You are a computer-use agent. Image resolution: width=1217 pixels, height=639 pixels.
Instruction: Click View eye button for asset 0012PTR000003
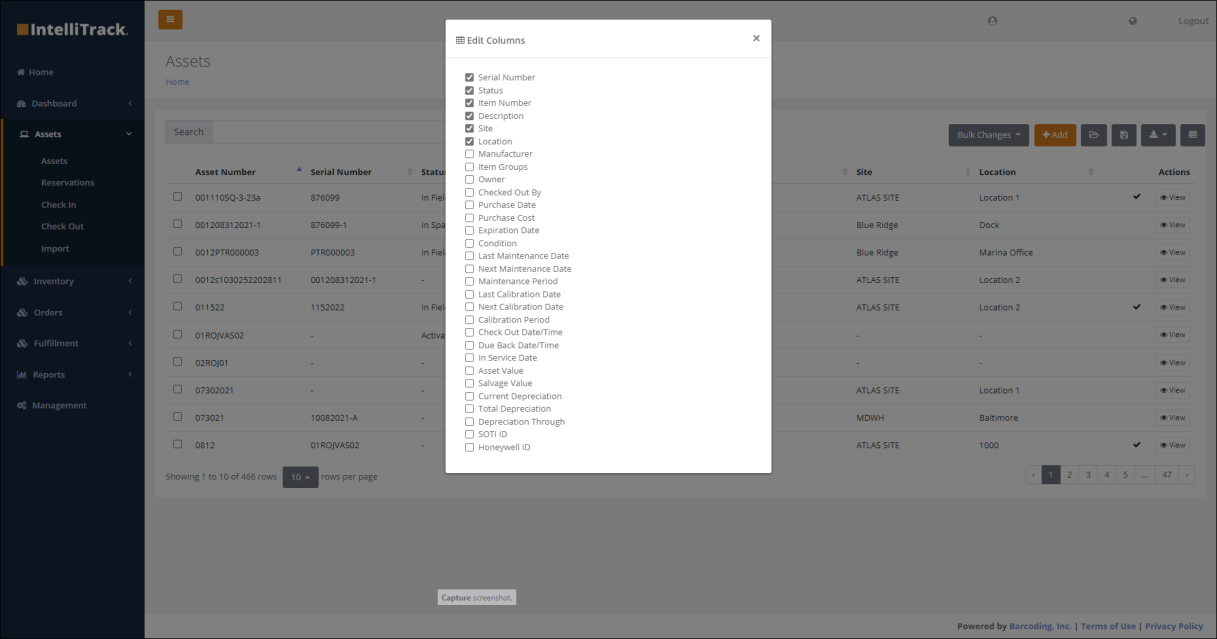coord(1173,253)
